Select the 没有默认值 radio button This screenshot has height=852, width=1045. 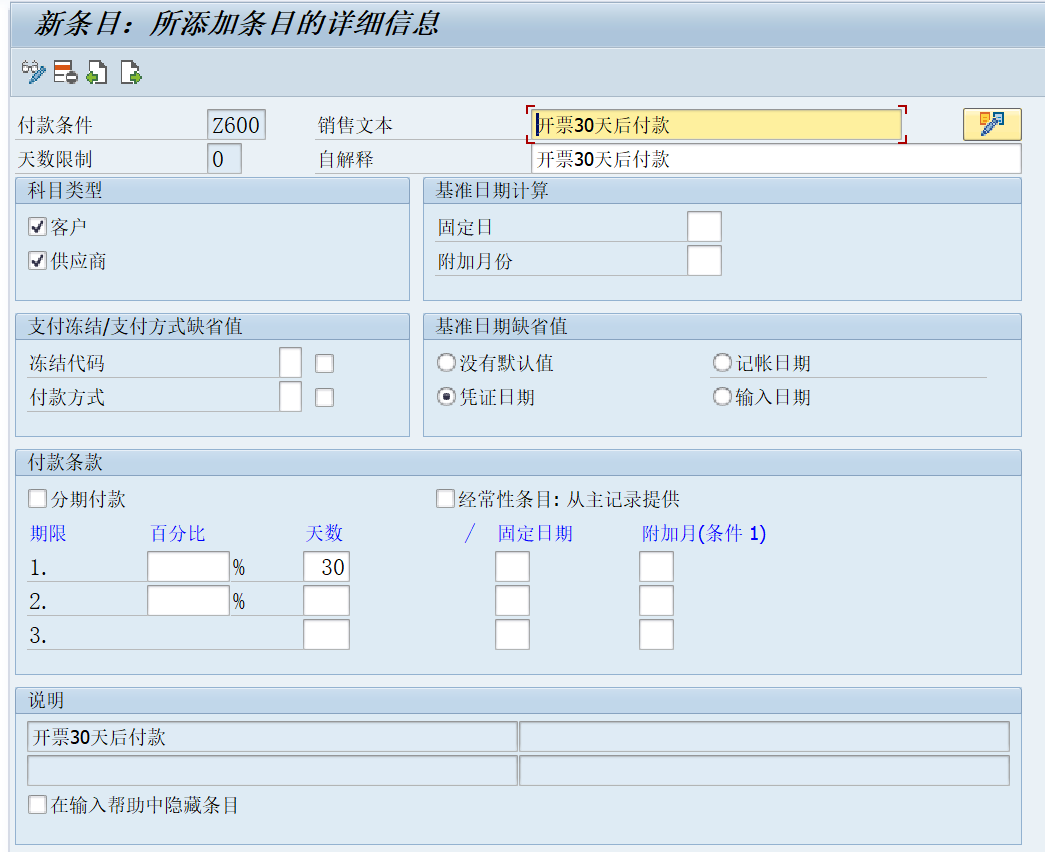click(x=445, y=362)
